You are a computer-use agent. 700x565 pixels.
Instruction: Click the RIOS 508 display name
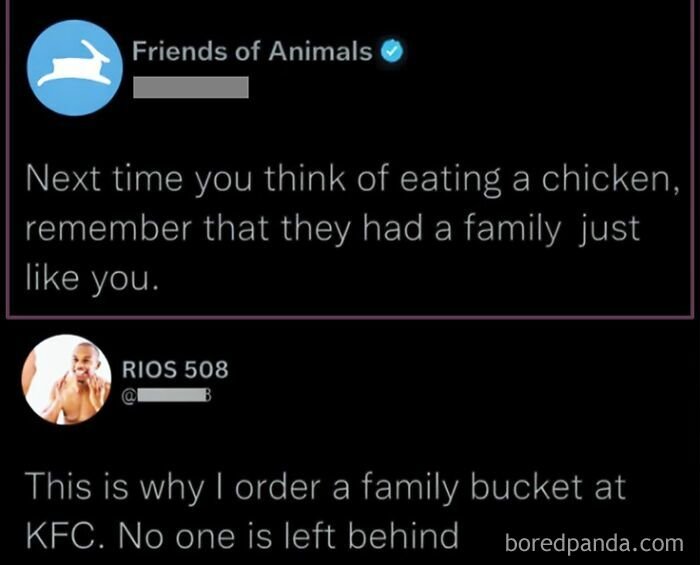[x=175, y=370]
